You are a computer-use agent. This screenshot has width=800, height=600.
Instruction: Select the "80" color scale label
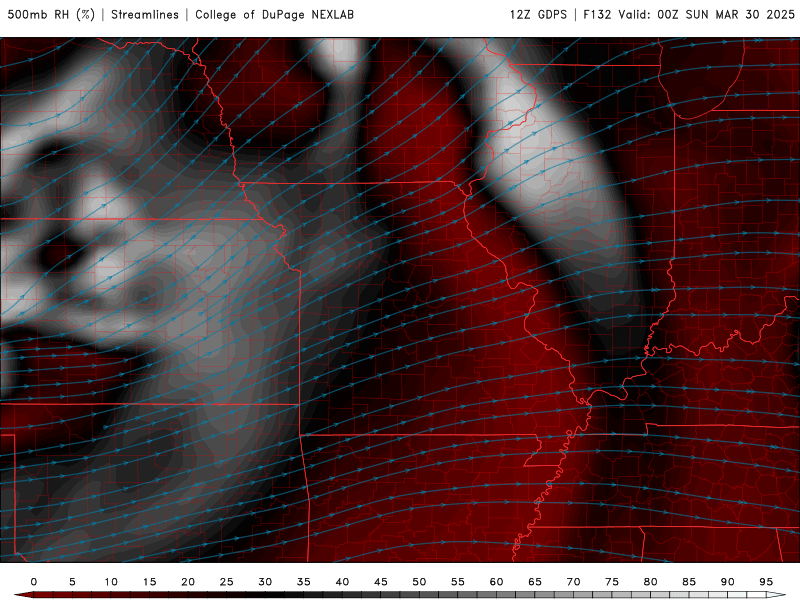click(x=650, y=582)
